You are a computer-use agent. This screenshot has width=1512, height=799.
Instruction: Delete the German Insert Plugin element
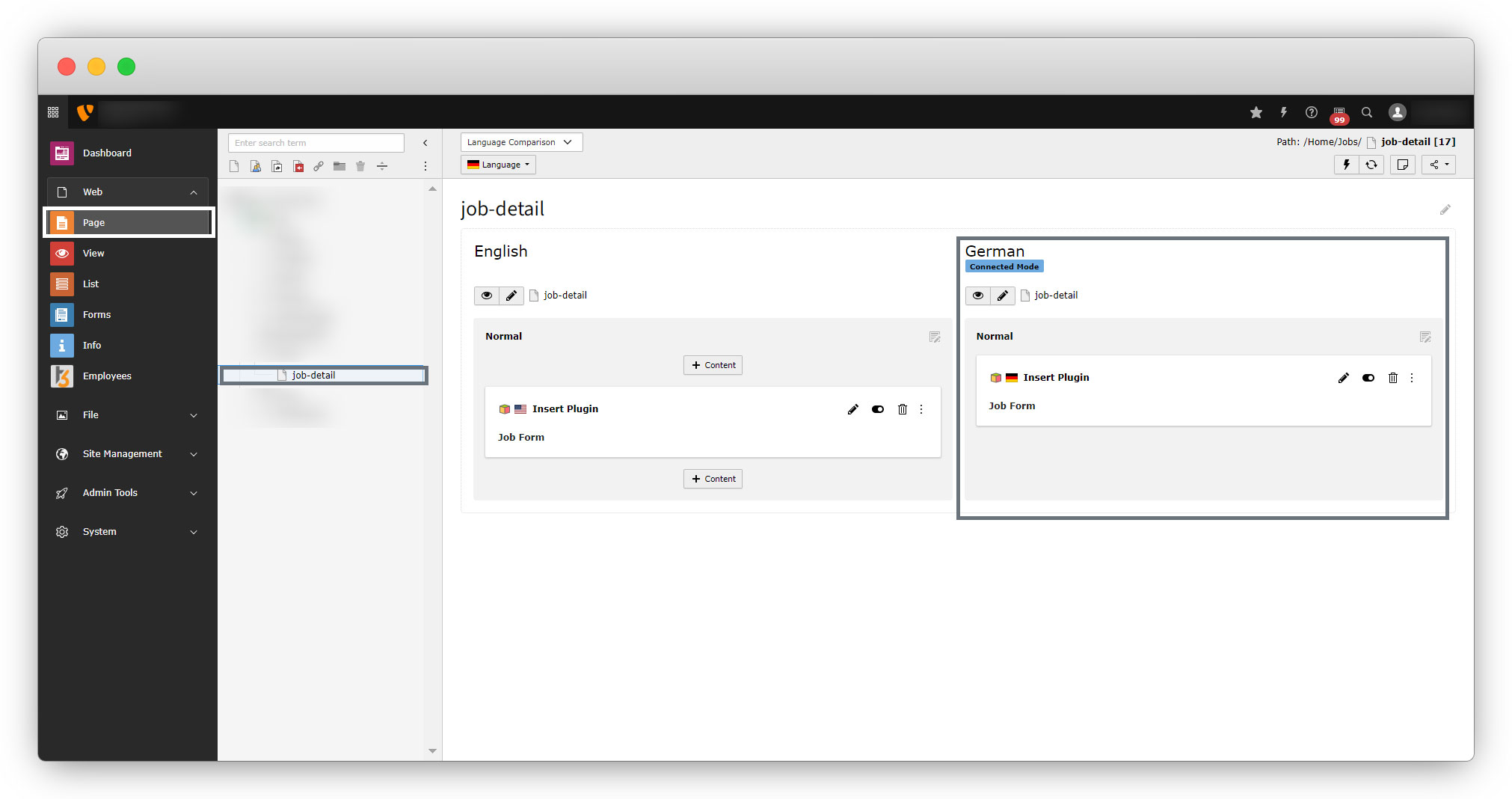tap(1392, 378)
